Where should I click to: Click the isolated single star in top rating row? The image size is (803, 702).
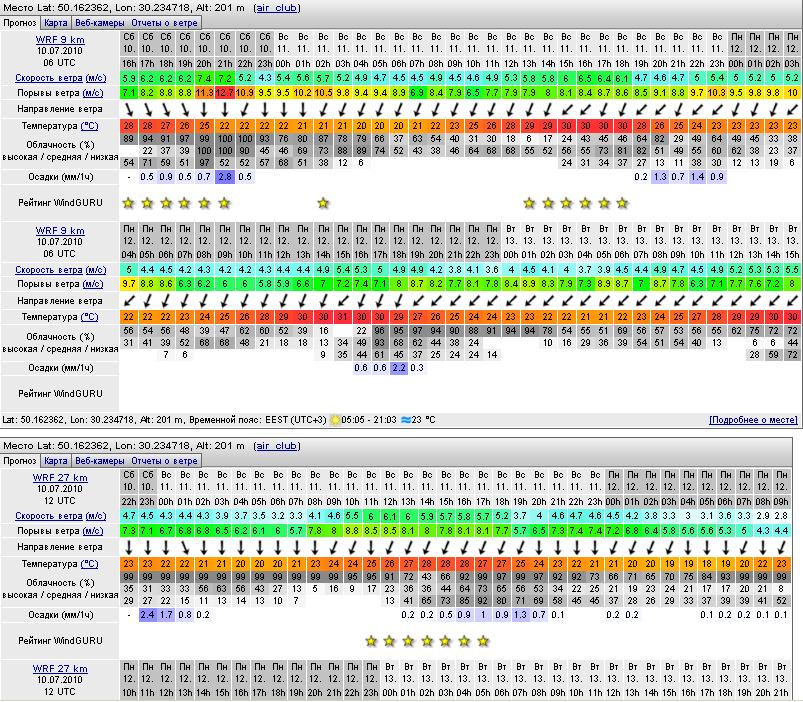(322, 203)
